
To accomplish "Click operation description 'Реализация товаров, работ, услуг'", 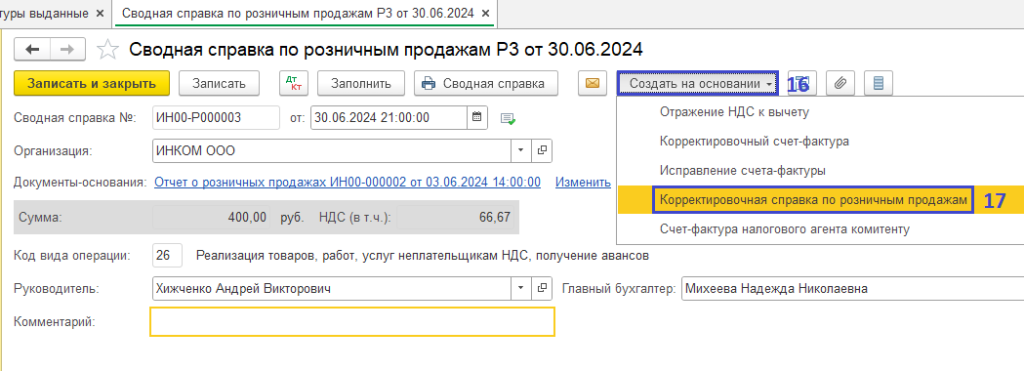I will tap(423, 256).
